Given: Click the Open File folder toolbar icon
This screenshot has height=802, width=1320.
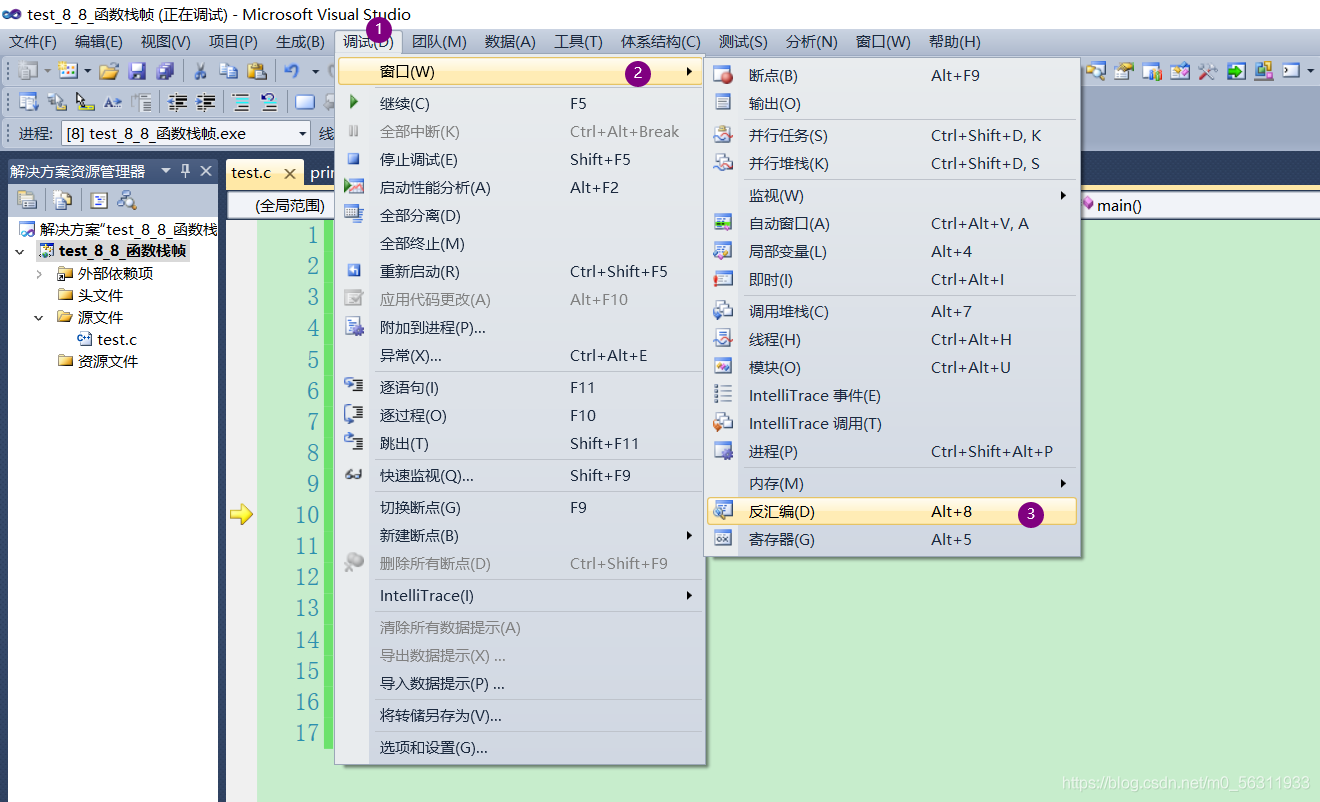Looking at the screenshot, I should point(109,71).
